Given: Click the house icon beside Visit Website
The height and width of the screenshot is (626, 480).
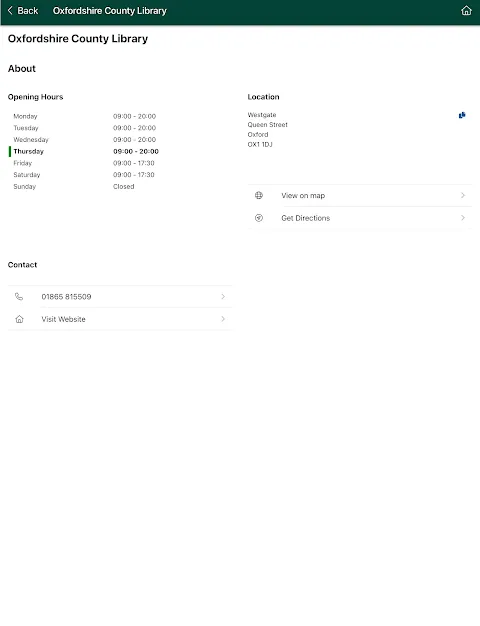Looking at the screenshot, I should coord(19,319).
